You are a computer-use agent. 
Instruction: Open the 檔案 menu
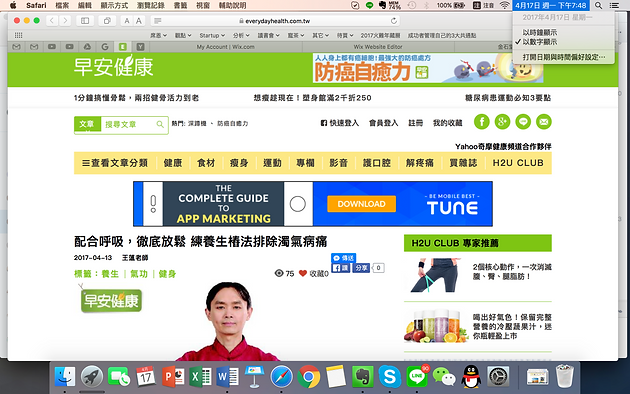62,6
